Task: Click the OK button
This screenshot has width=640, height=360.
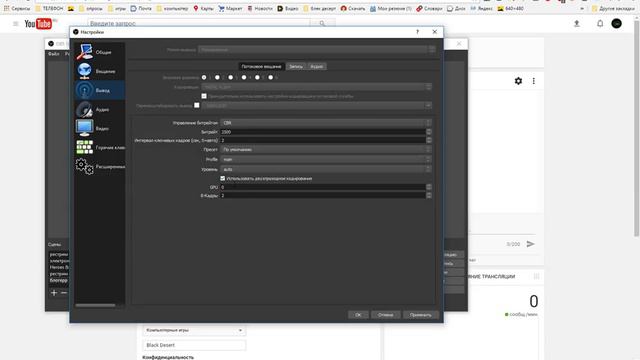Action: [x=358, y=315]
